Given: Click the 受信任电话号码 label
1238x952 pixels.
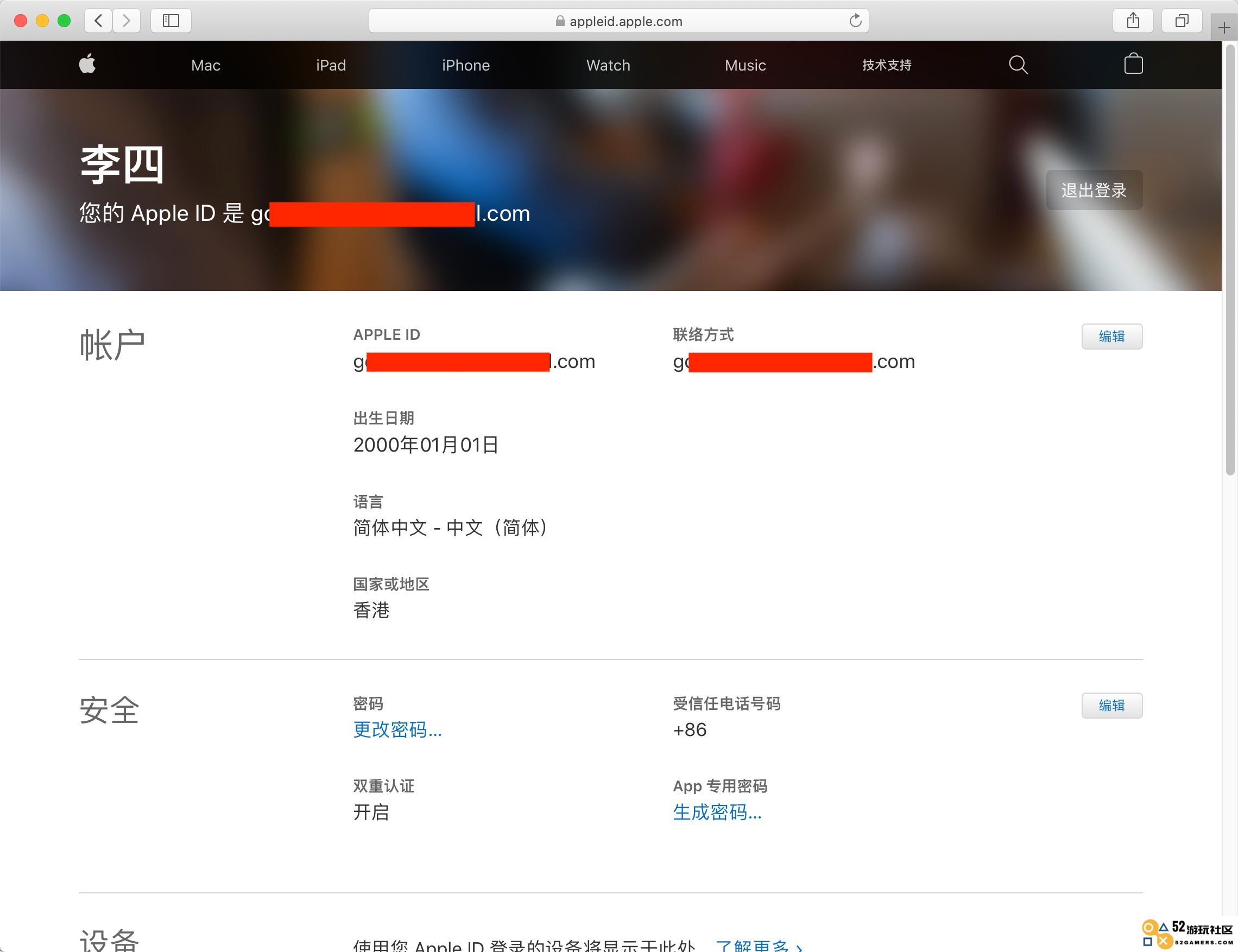Looking at the screenshot, I should (x=727, y=703).
